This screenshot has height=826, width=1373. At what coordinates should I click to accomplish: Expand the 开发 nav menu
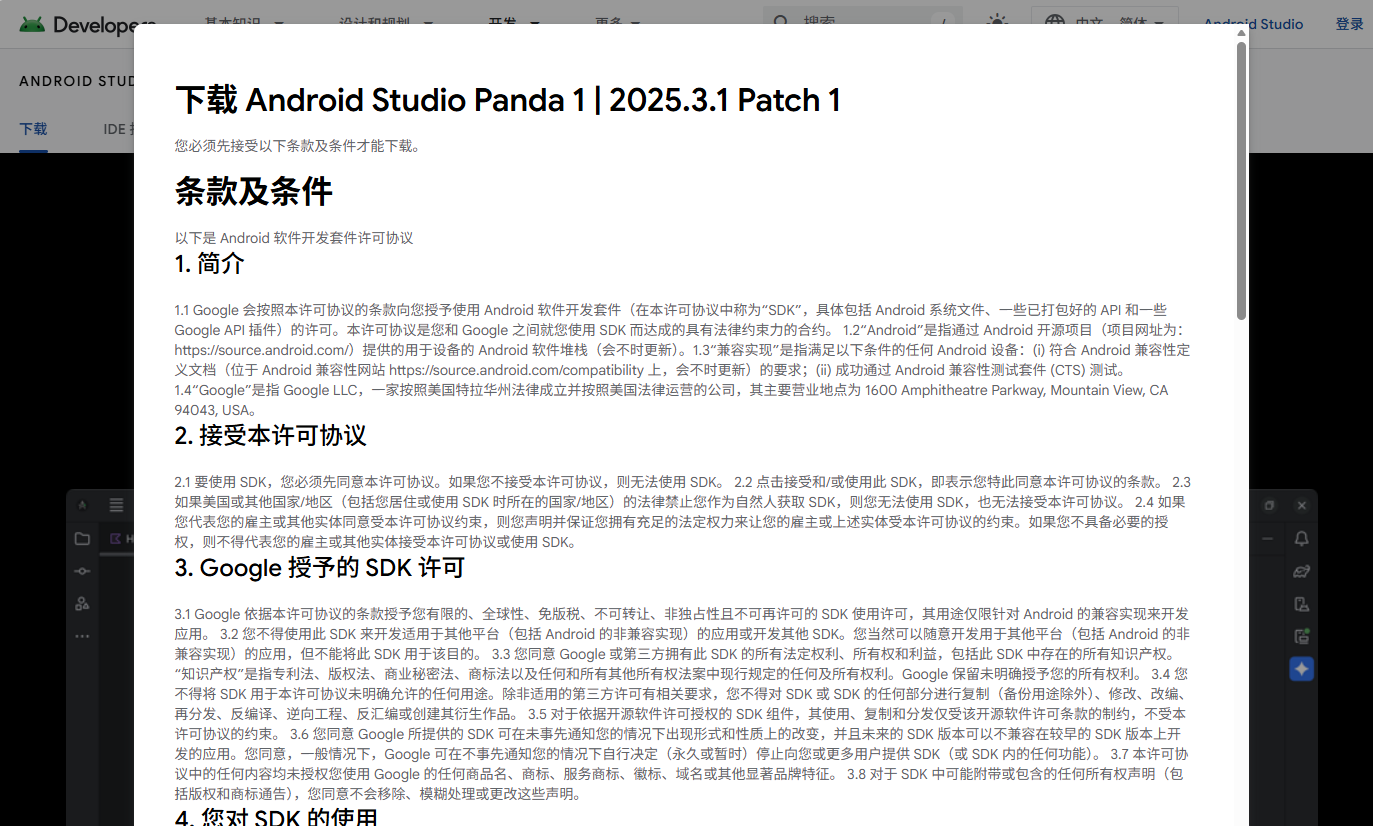coord(514,22)
